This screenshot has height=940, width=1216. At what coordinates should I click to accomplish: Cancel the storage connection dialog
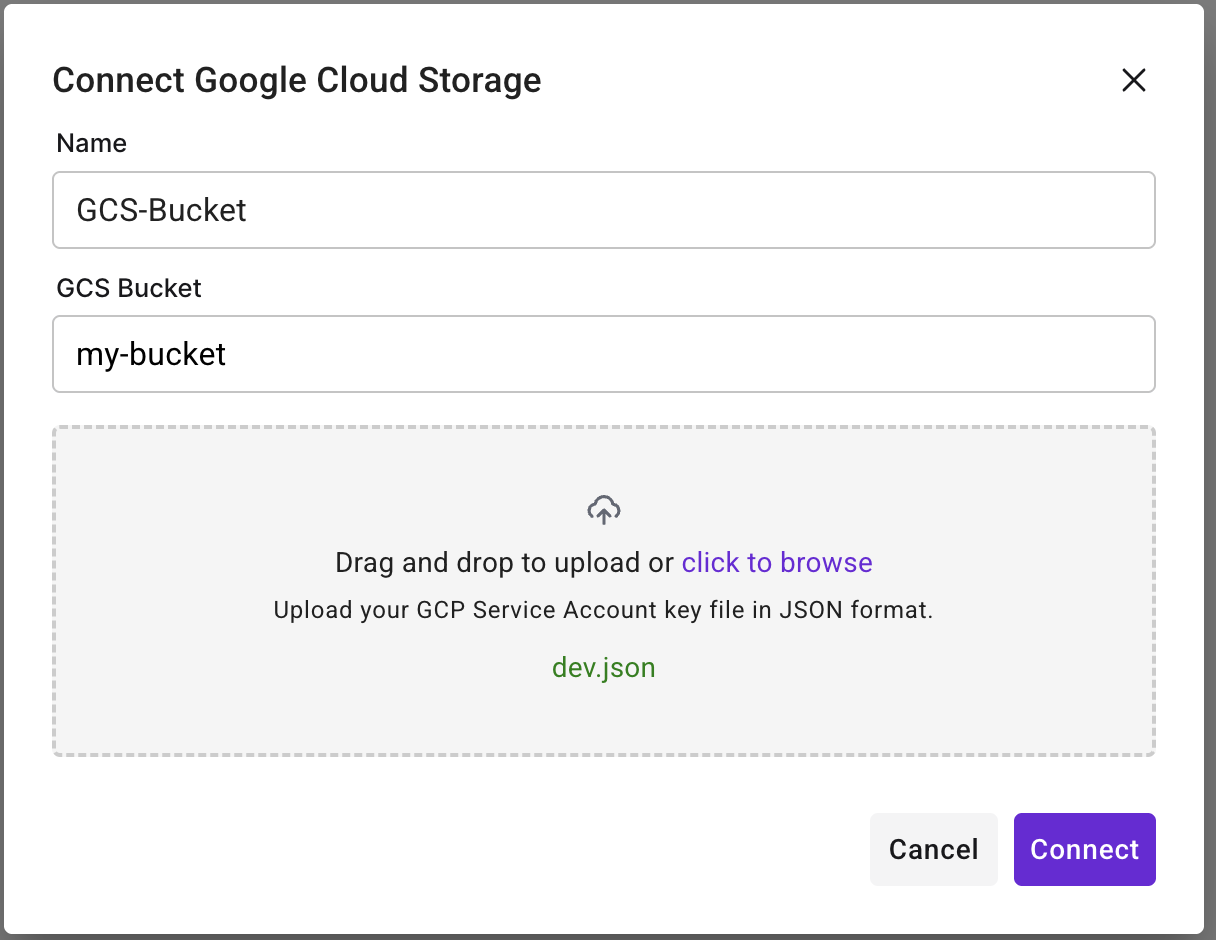[x=933, y=849]
